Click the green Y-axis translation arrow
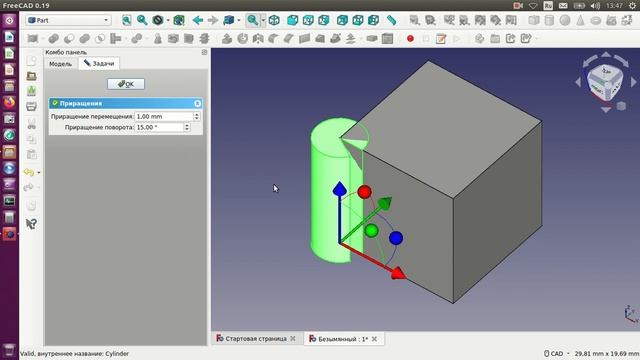The width and height of the screenshot is (640, 360). click(384, 203)
